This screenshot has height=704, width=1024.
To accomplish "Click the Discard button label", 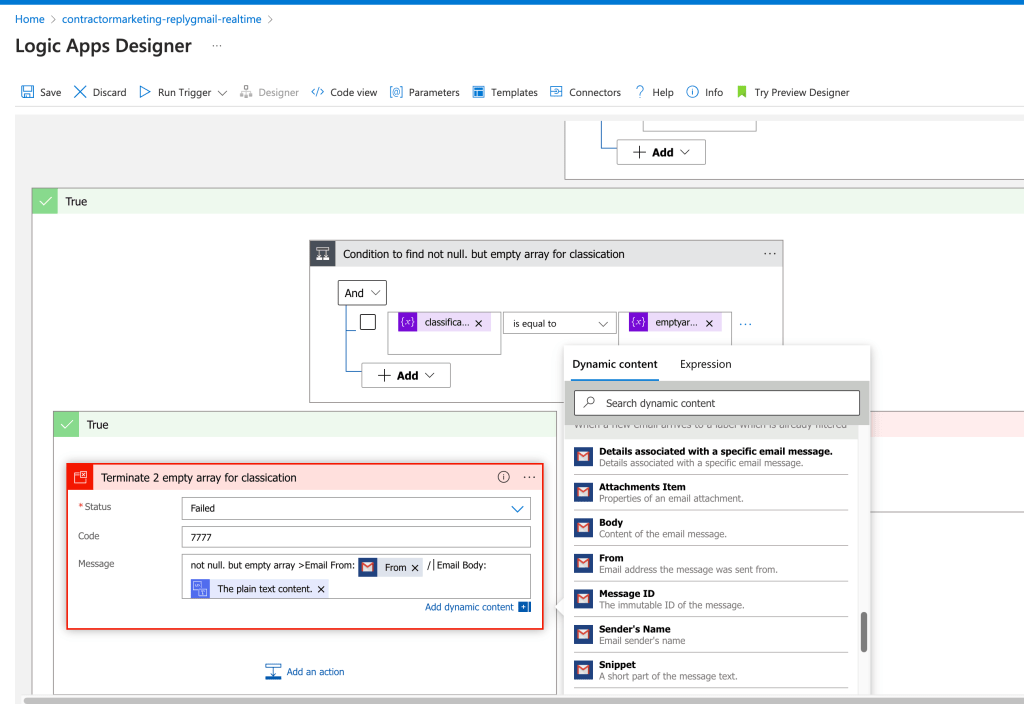I will pyautogui.click(x=110, y=93).
